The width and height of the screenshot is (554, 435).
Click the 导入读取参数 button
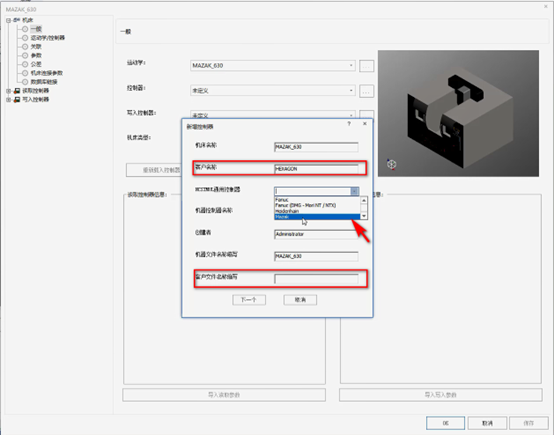click(x=224, y=395)
